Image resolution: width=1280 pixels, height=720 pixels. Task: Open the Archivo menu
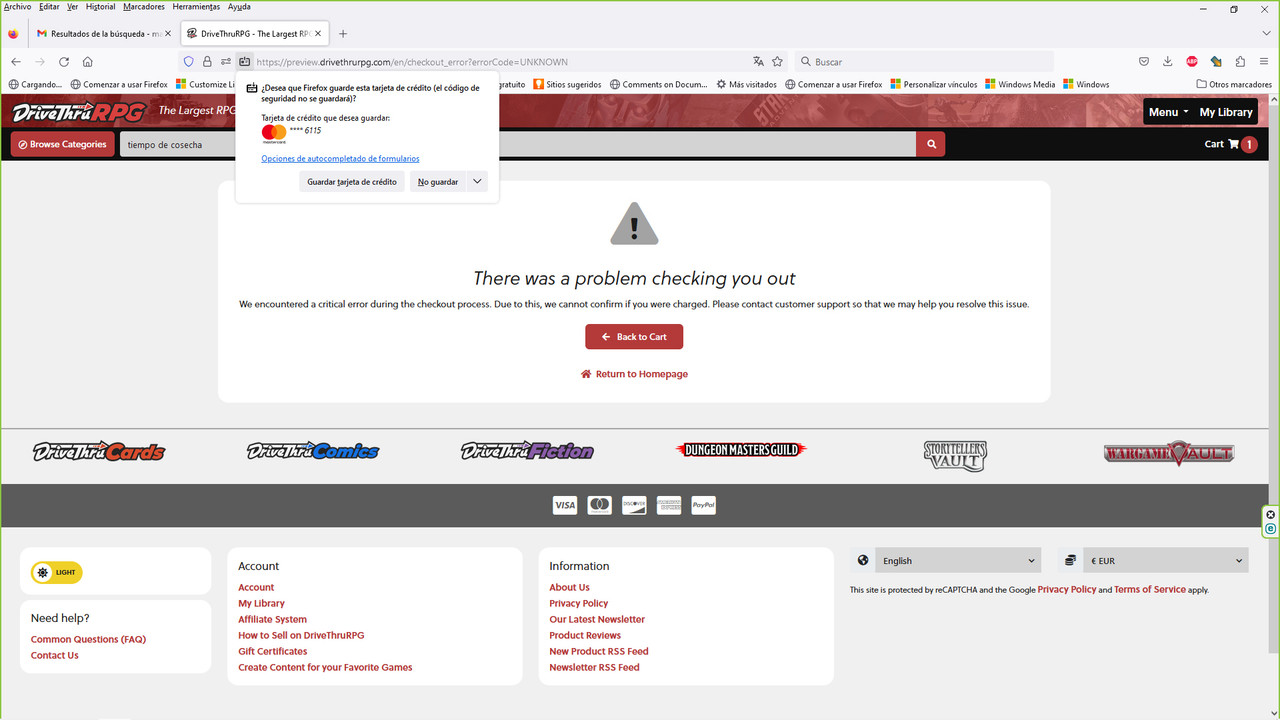tap(17, 7)
